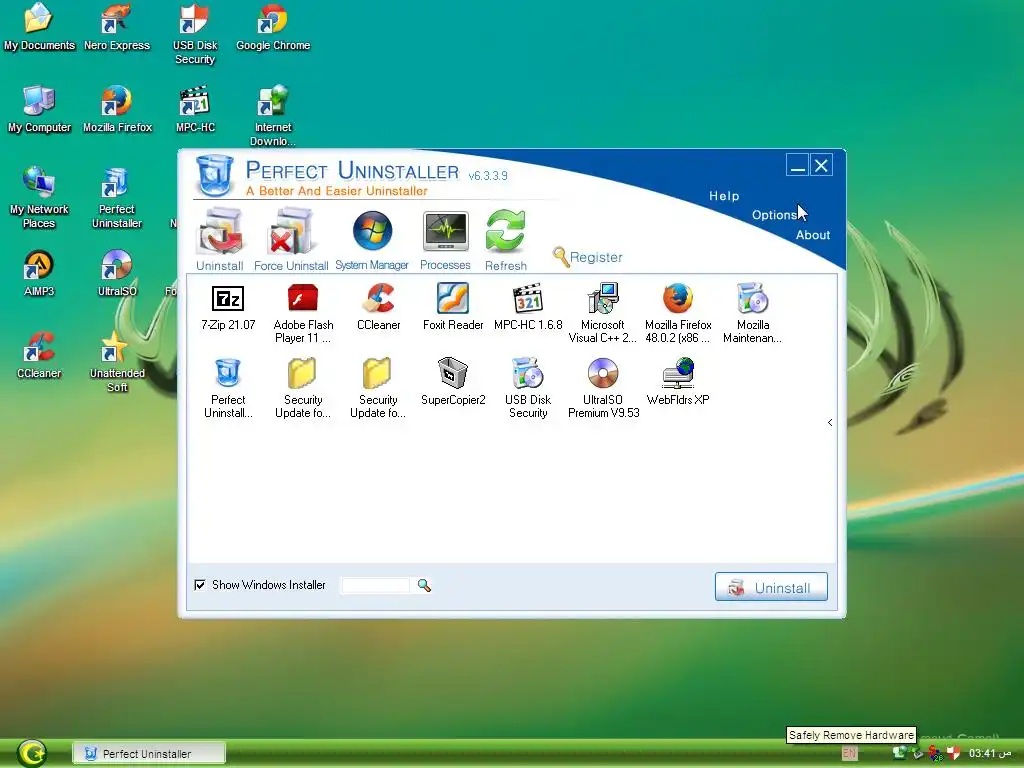Refresh the program list
Image resolution: width=1024 pixels, height=768 pixels.
pos(505,239)
